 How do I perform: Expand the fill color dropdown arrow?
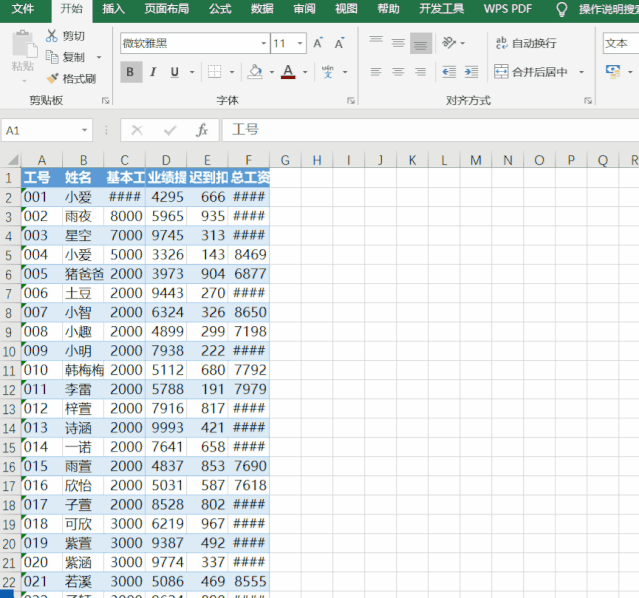click(x=272, y=72)
